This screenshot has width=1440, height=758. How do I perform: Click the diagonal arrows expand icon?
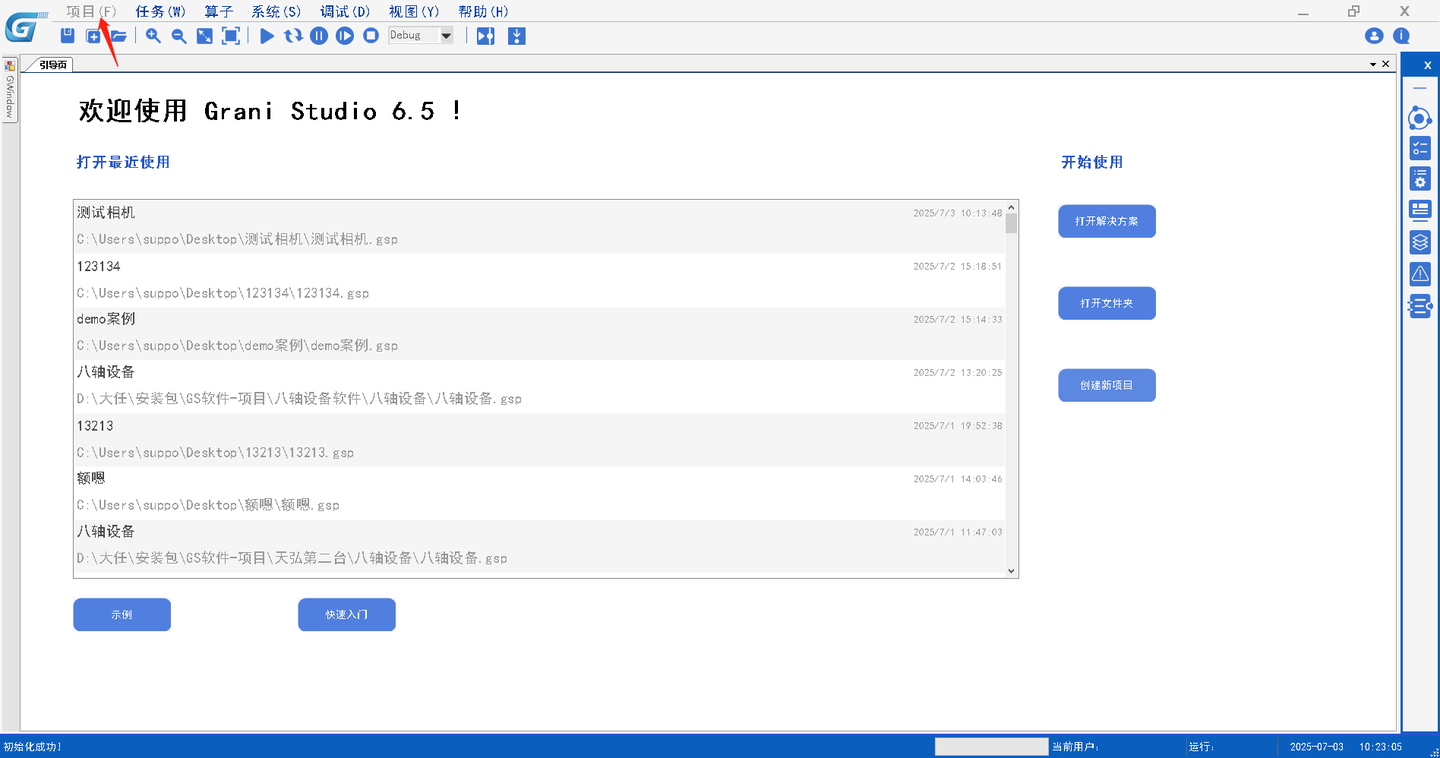tap(204, 36)
